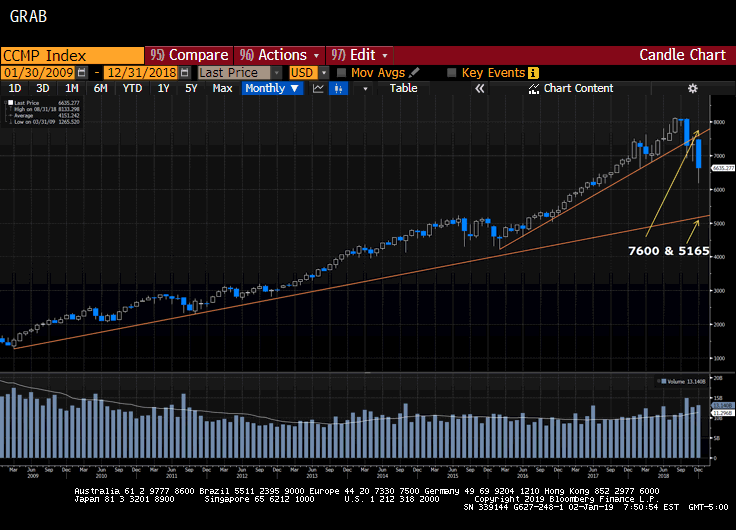Click the 01/30/2009 start date field

(38, 73)
